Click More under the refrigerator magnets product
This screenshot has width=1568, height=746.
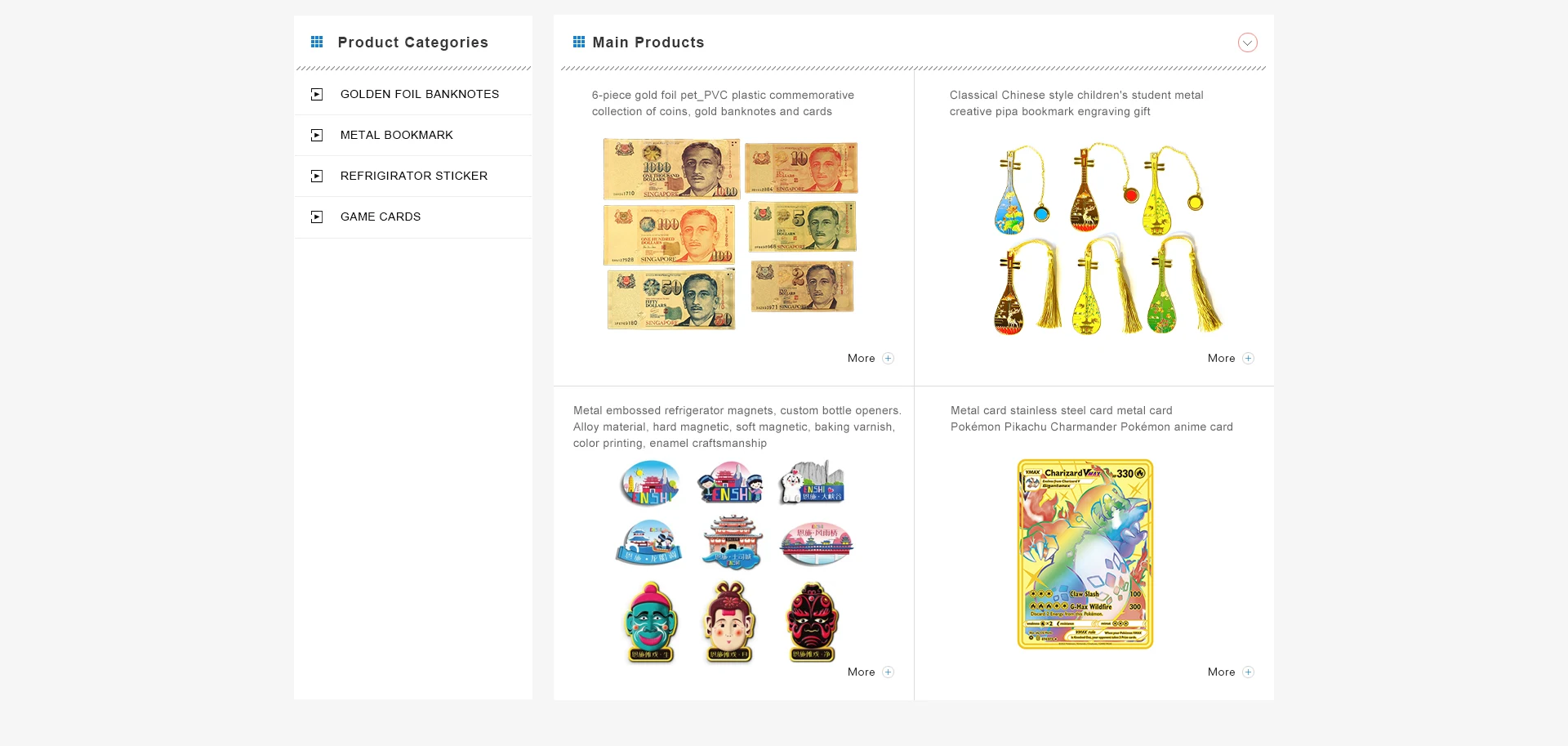(862, 672)
